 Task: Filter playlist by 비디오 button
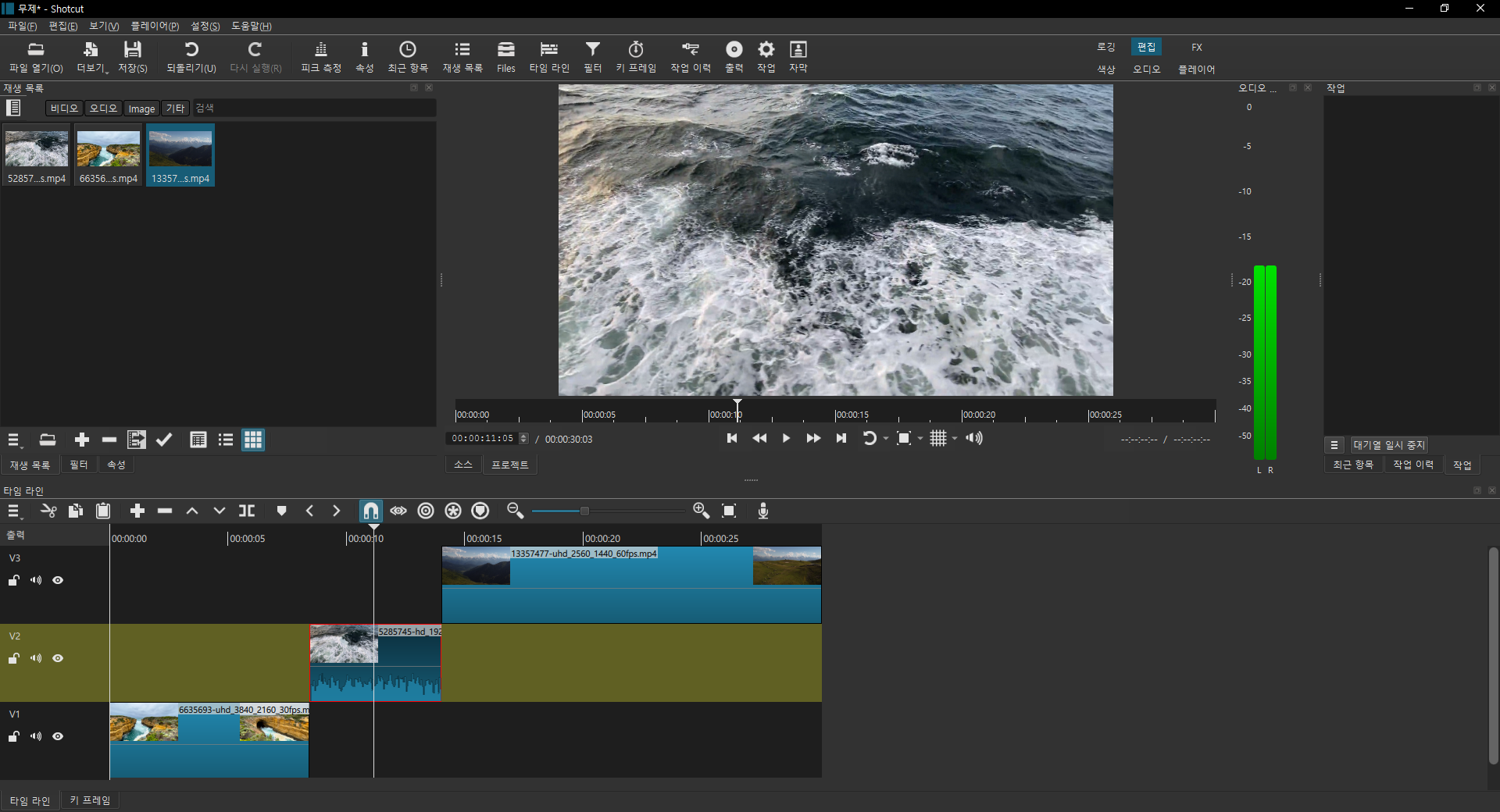tap(65, 109)
